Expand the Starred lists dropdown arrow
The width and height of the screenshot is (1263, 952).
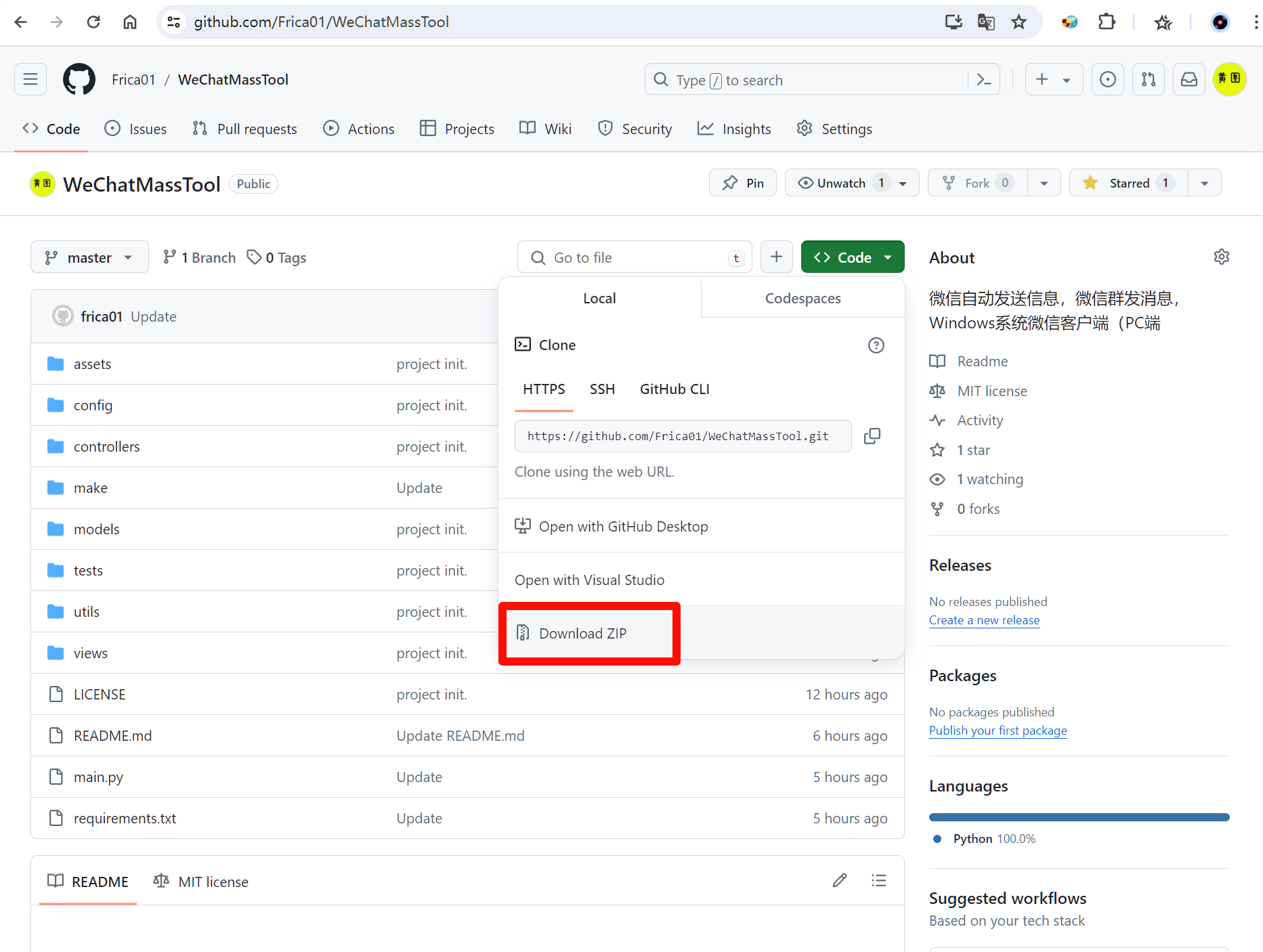1205,183
